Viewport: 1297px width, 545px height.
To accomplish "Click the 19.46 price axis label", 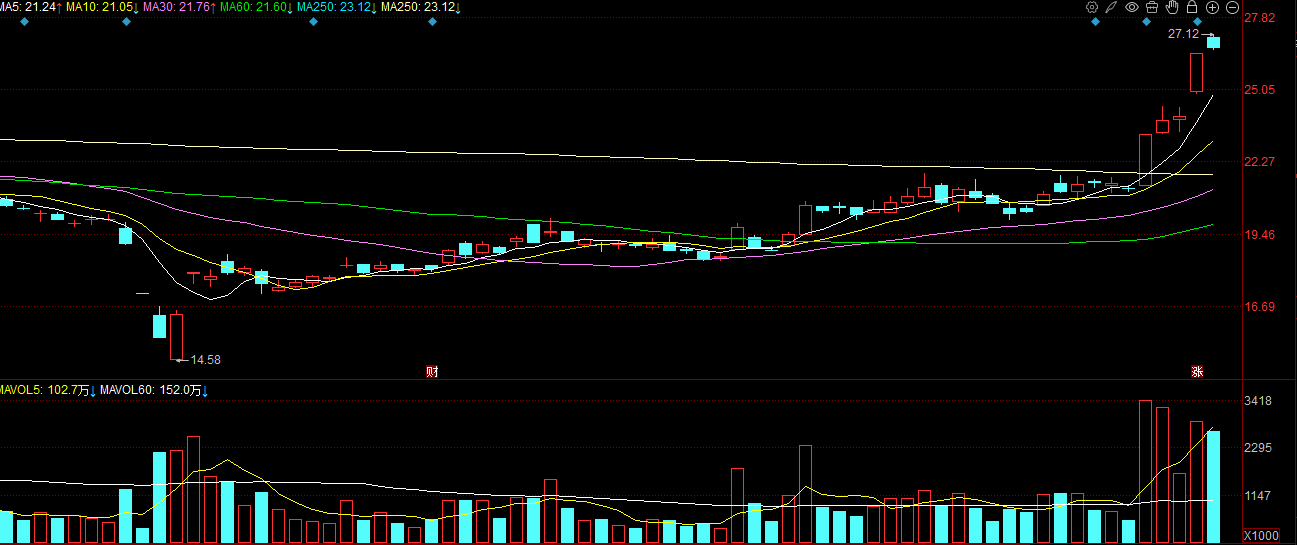I will tap(1258, 235).
